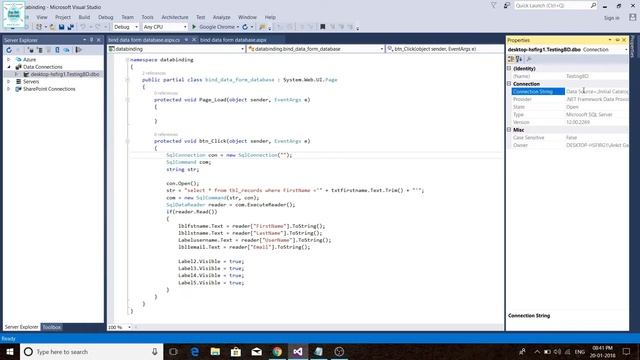Click Windows Start button

pos(10,351)
